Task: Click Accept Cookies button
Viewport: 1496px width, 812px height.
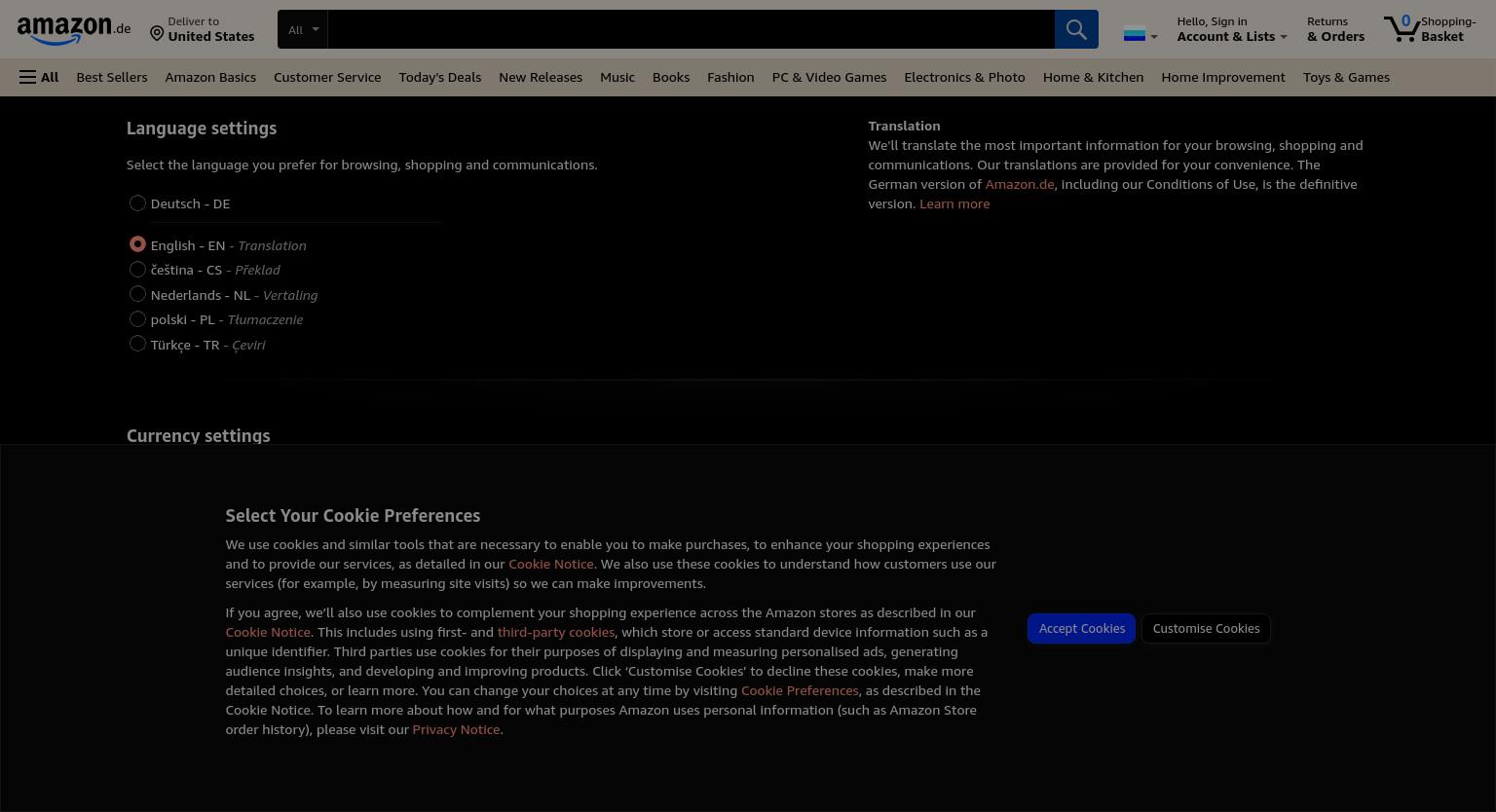Action: (x=1081, y=628)
